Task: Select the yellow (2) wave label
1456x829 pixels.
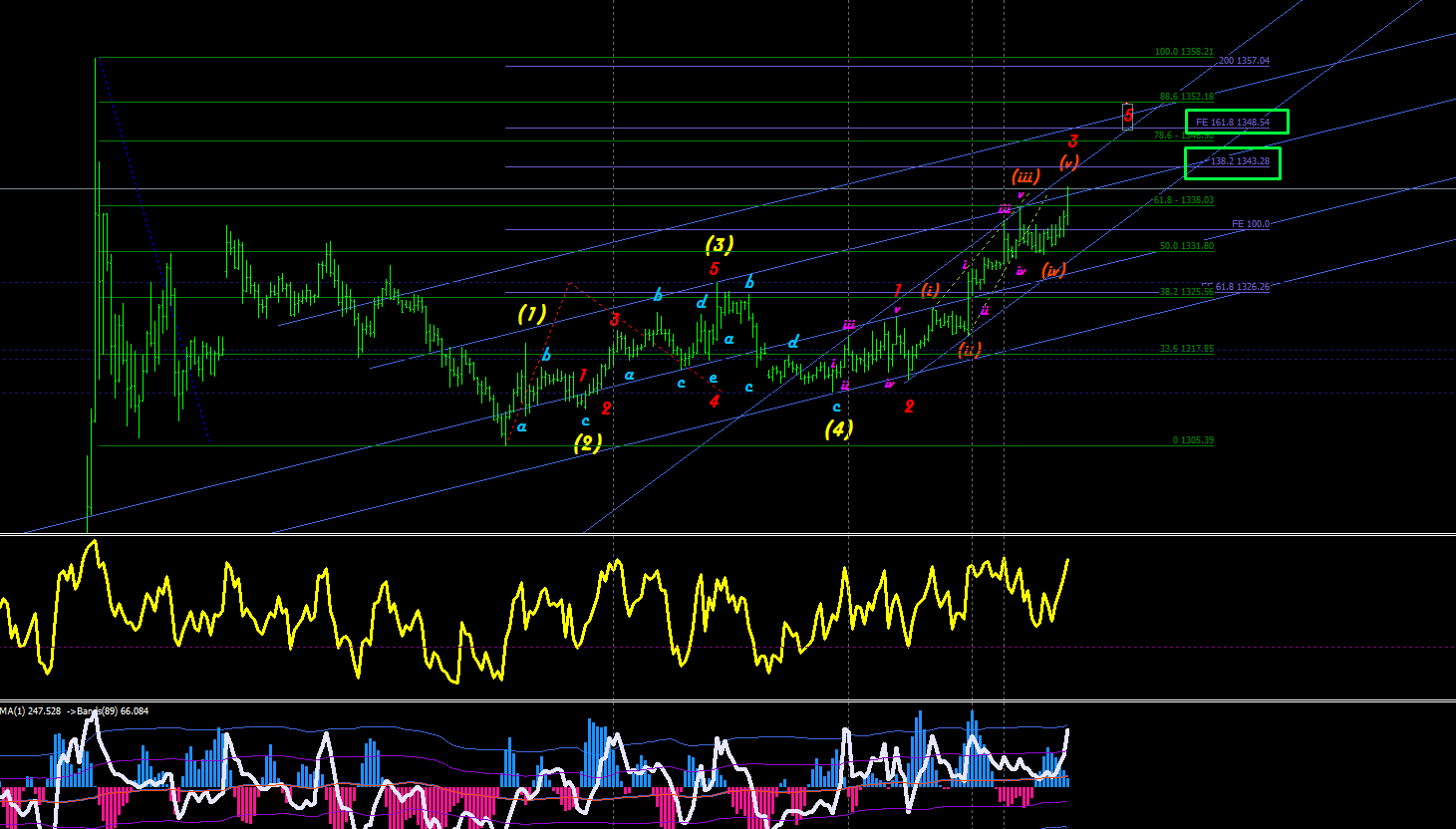Action: click(588, 442)
